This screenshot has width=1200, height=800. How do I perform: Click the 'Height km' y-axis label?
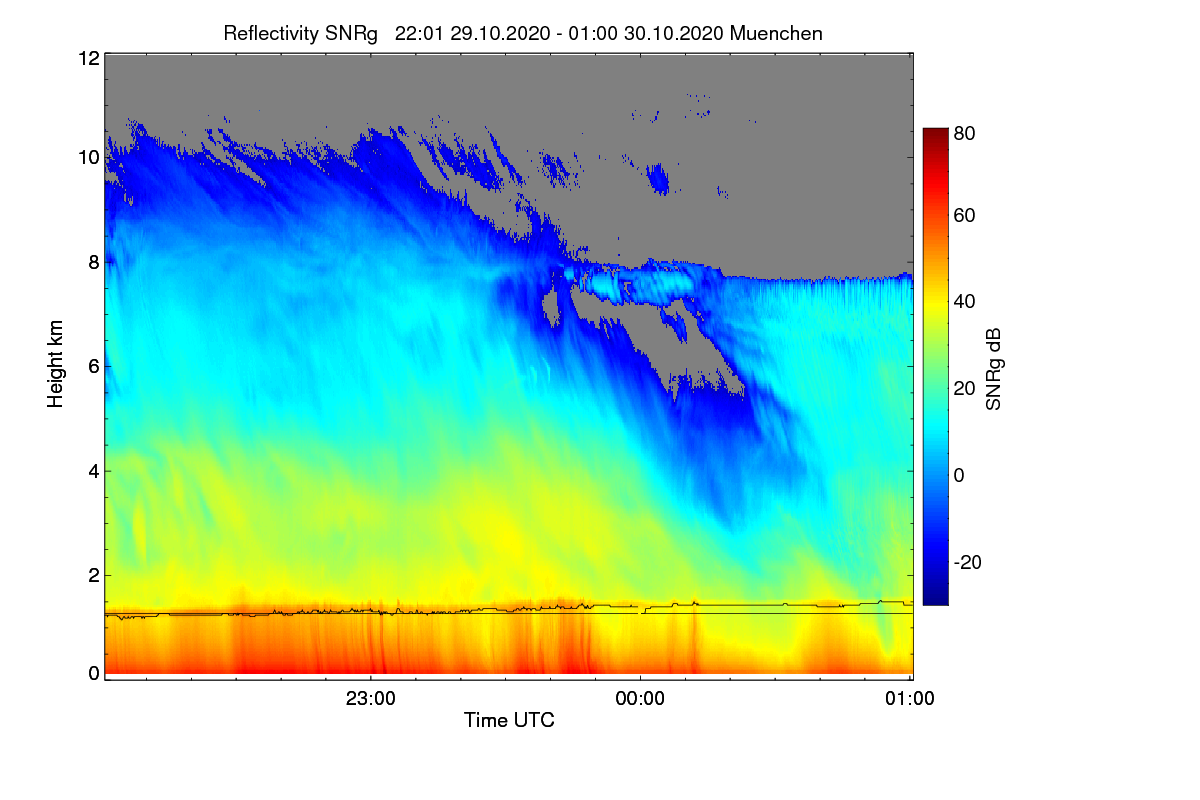coord(55,365)
